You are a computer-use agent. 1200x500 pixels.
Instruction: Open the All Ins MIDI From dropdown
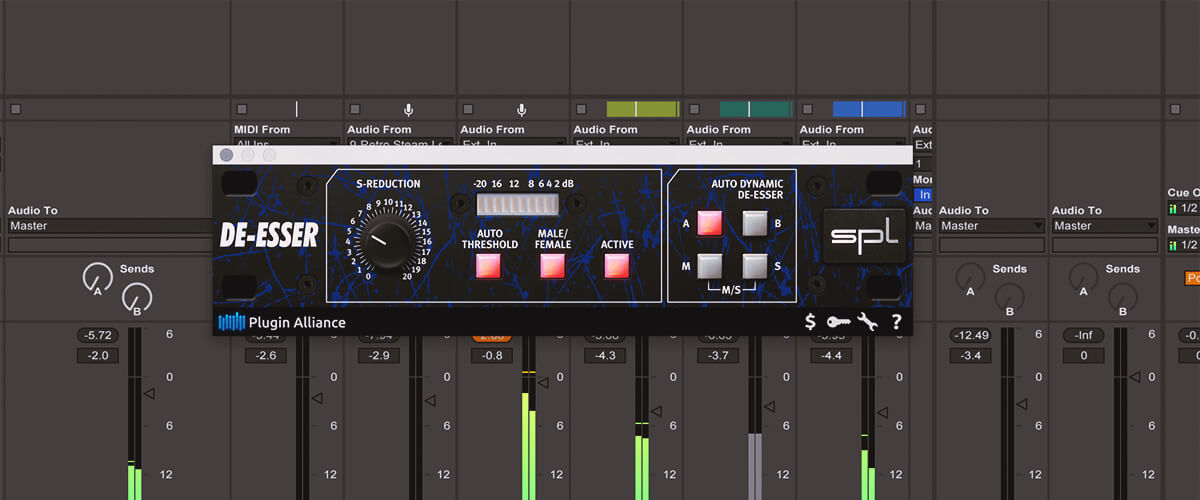pos(287,143)
